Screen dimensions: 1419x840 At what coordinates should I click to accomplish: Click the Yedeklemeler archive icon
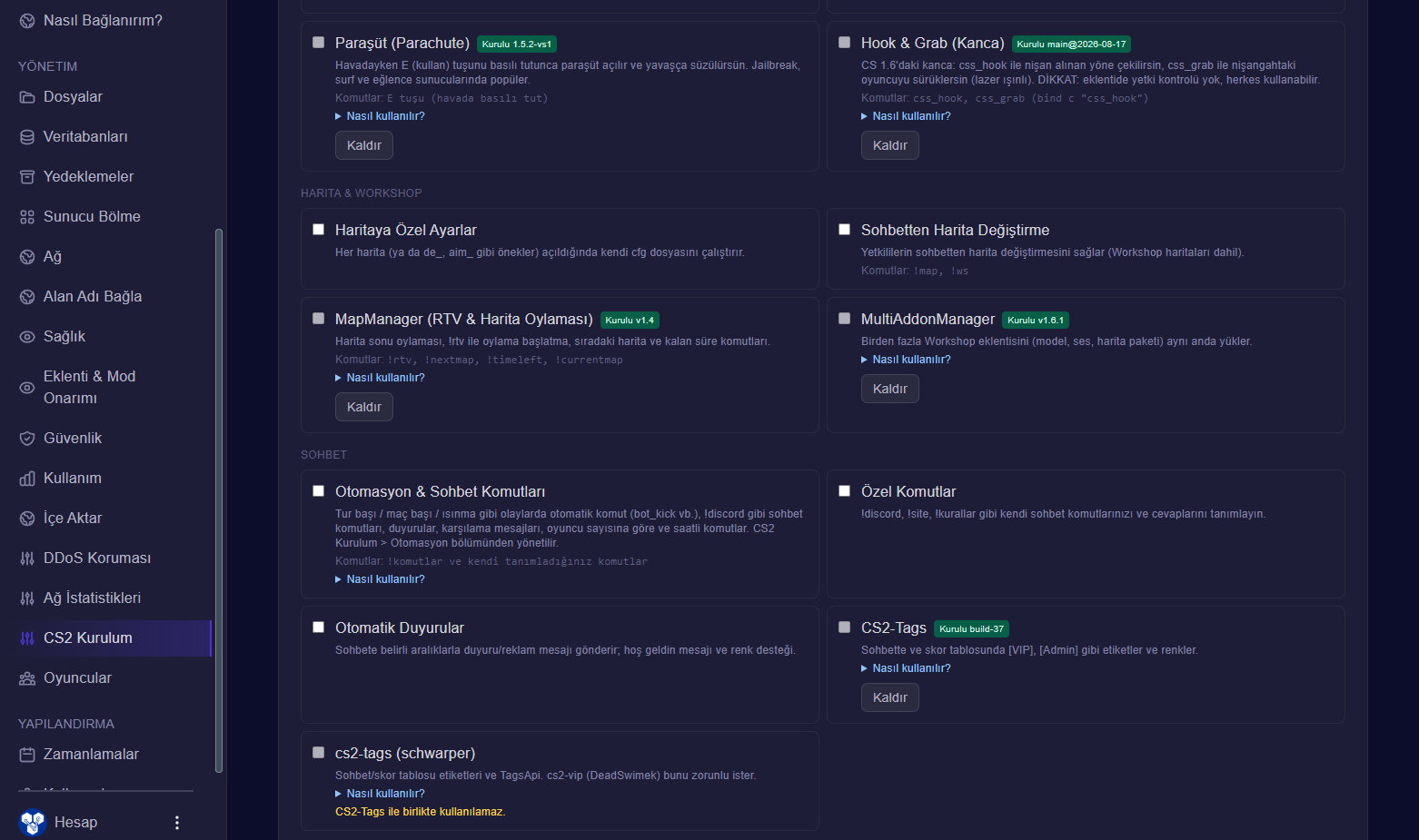(27, 177)
